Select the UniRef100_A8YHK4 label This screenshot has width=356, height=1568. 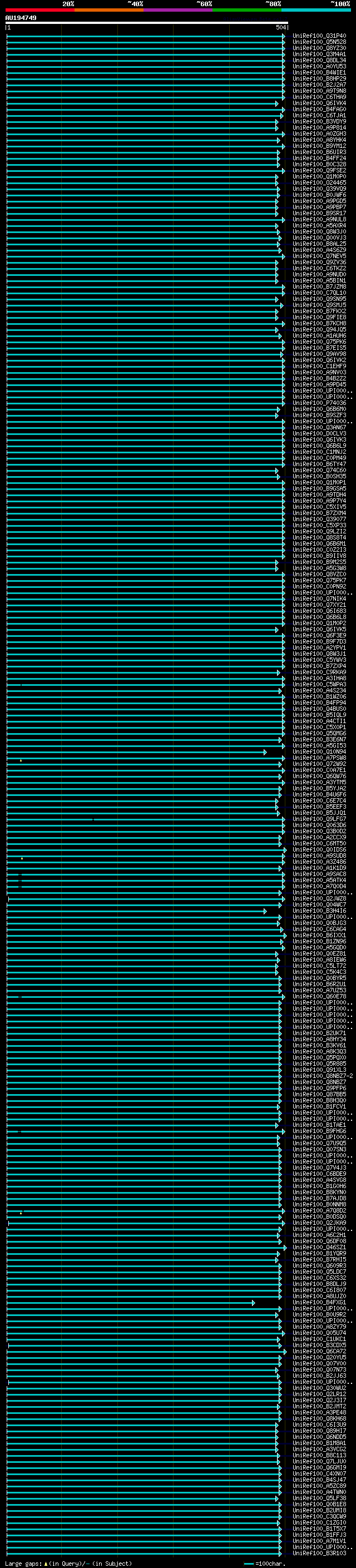(x=319, y=140)
